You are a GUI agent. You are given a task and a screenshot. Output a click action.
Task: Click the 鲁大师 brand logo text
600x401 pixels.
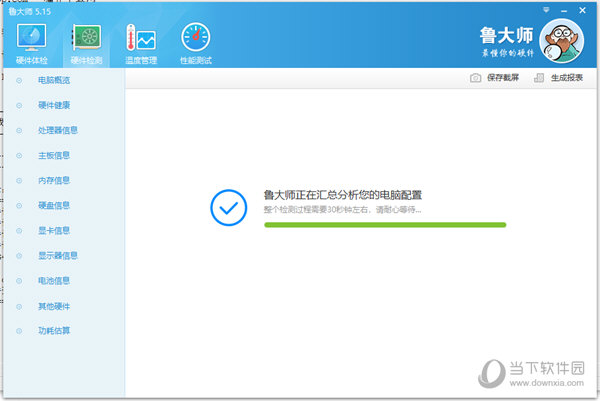point(507,36)
